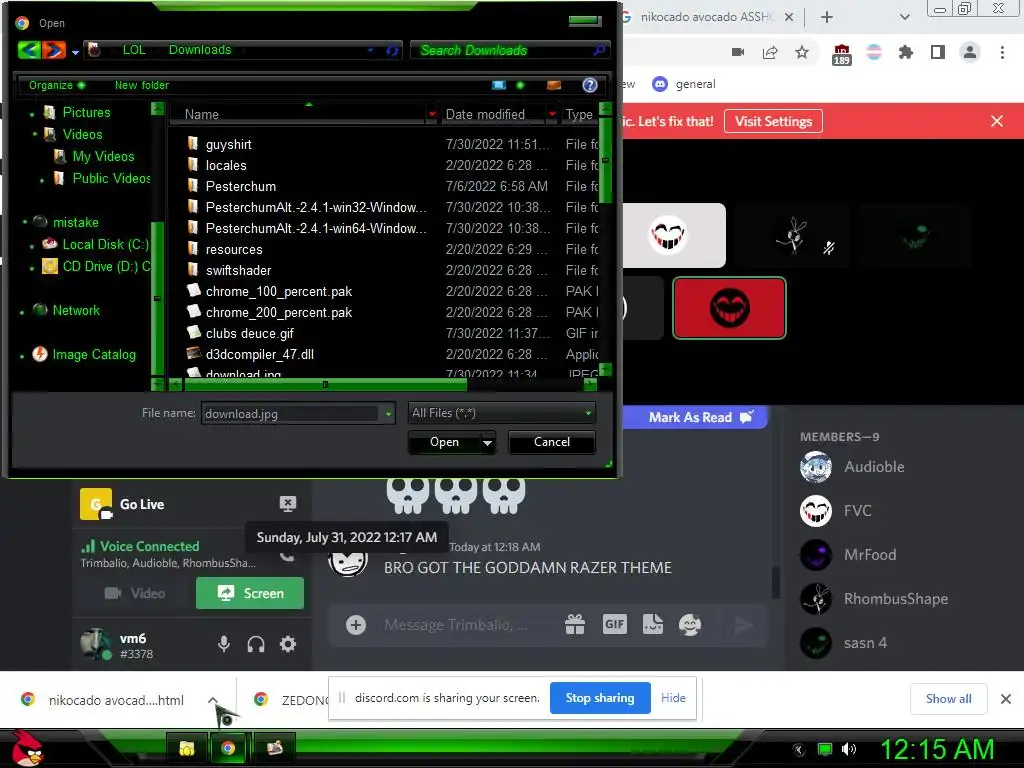Expand the File name history dropdown
The height and width of the screenshot is (768, 1024).
pos(389,413)
